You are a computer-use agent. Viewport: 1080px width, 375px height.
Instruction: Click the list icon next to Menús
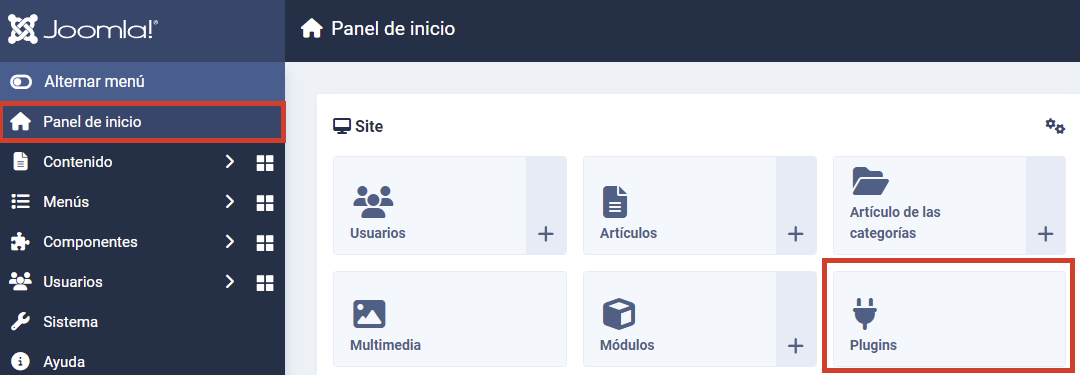[x=21, y=202]
